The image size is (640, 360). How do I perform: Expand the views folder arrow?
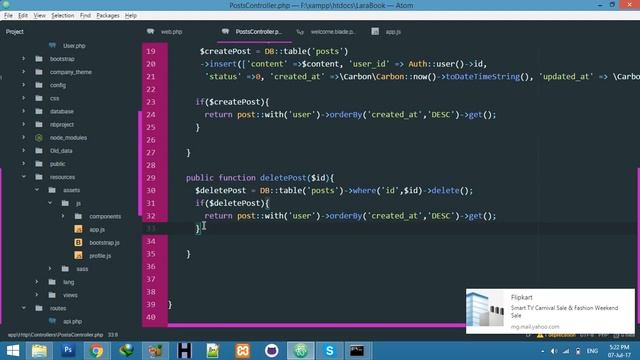point(37,295)
